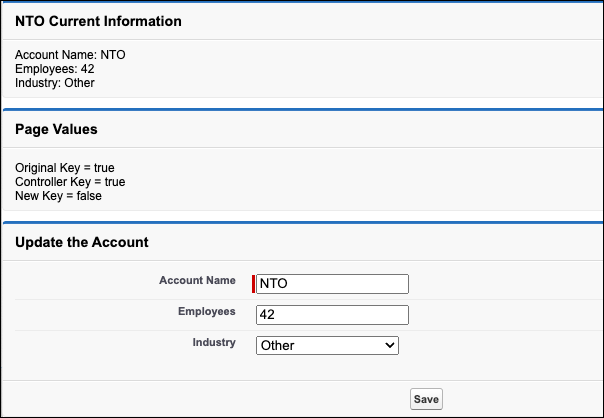The width and height of the screenshot is (604, 418).
Task: Click the Account Name field label
Action: click(197, 280)
